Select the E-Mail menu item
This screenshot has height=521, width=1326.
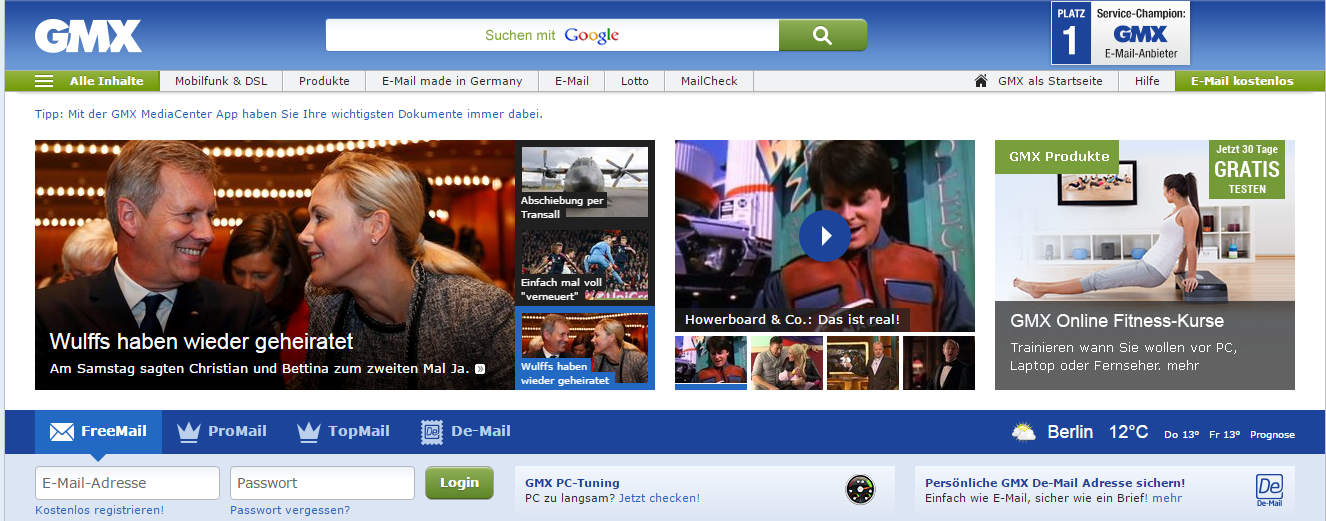pos(572,81)
